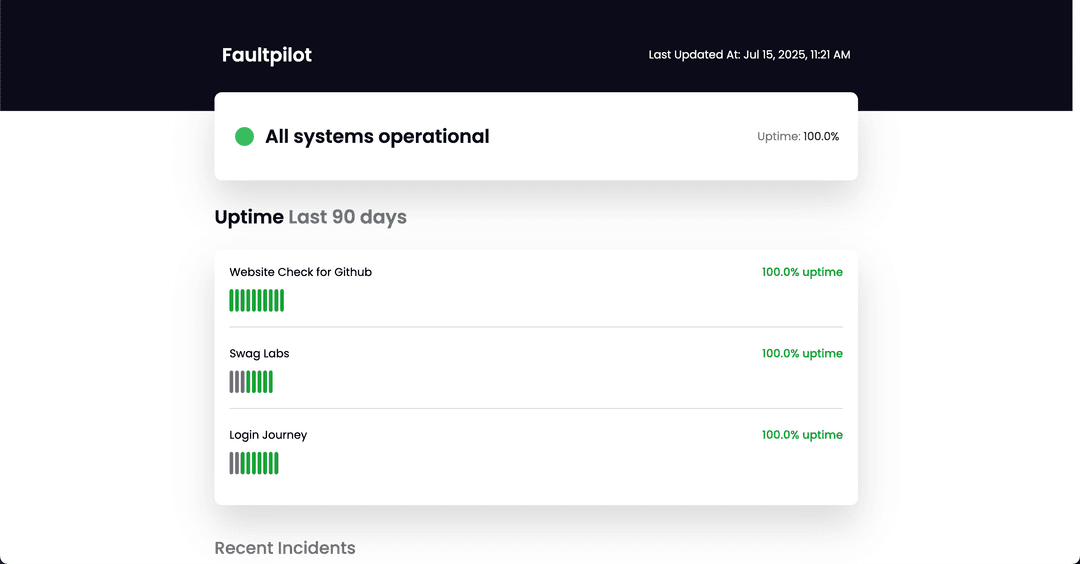This screenshot has height=564, width=1080.
Task: Select the Login Journey monitor name
Action: pyautogui.click(x=268, y=435)
